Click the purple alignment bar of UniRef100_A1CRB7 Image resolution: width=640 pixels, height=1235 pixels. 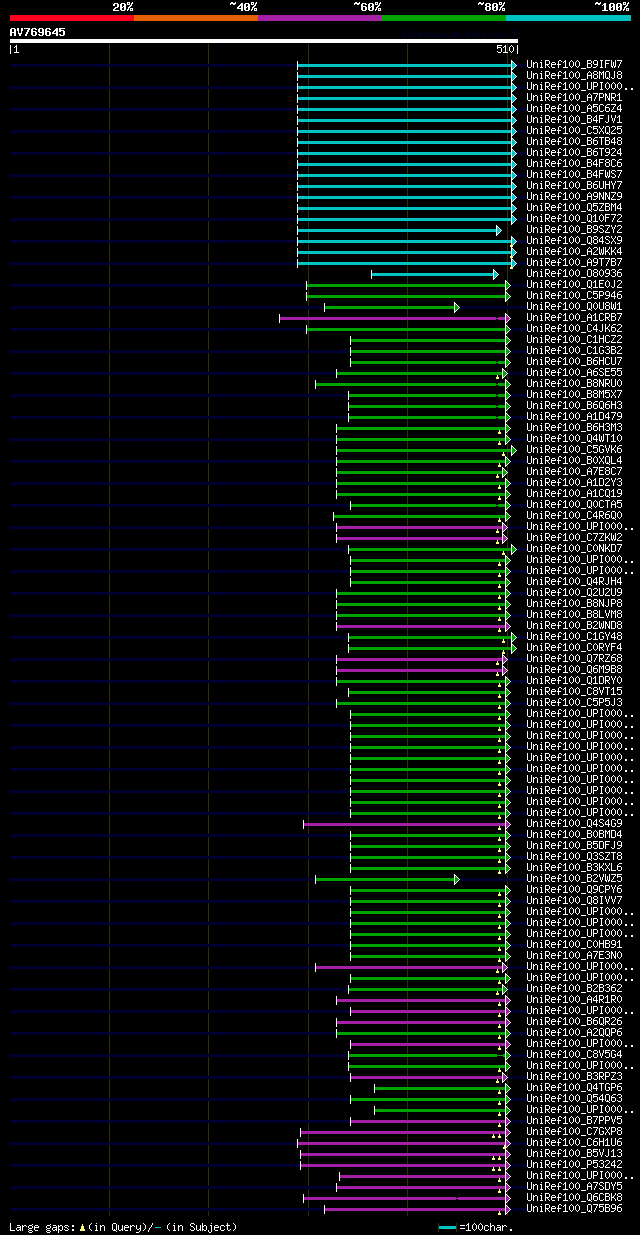(x=394, y=318)
